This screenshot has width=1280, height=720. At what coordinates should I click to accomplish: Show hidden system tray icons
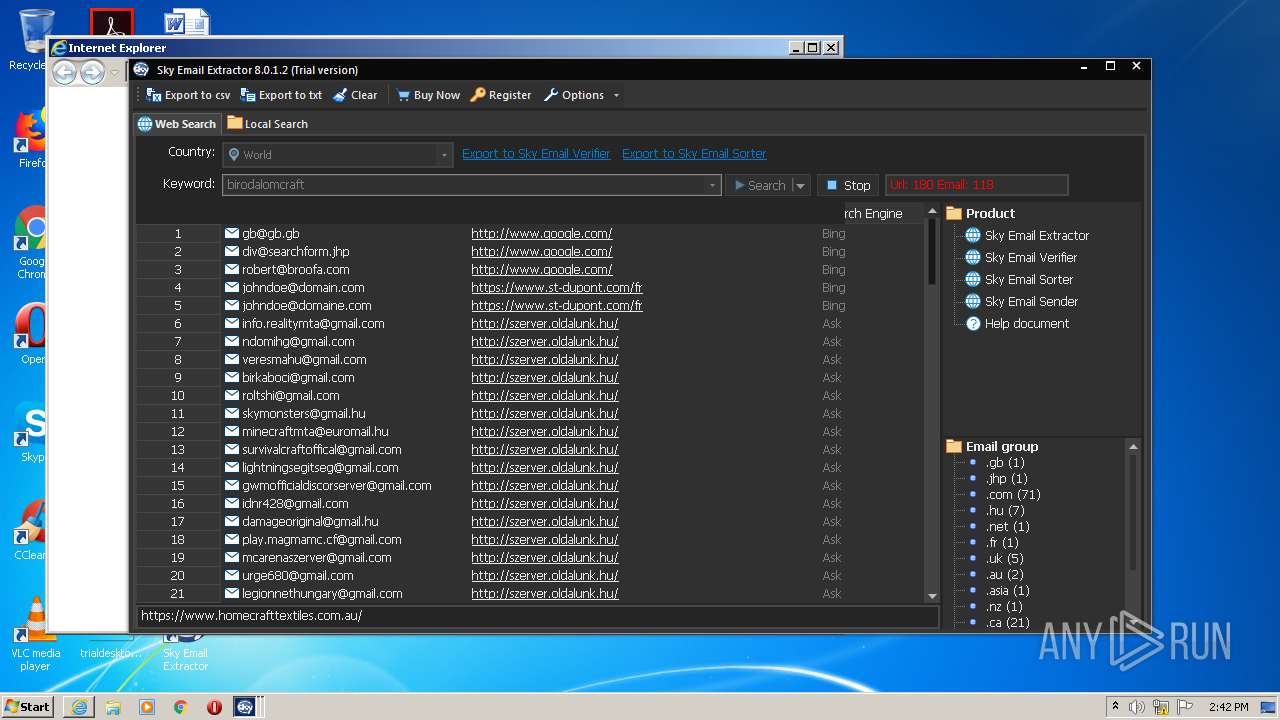[1116, 707]
